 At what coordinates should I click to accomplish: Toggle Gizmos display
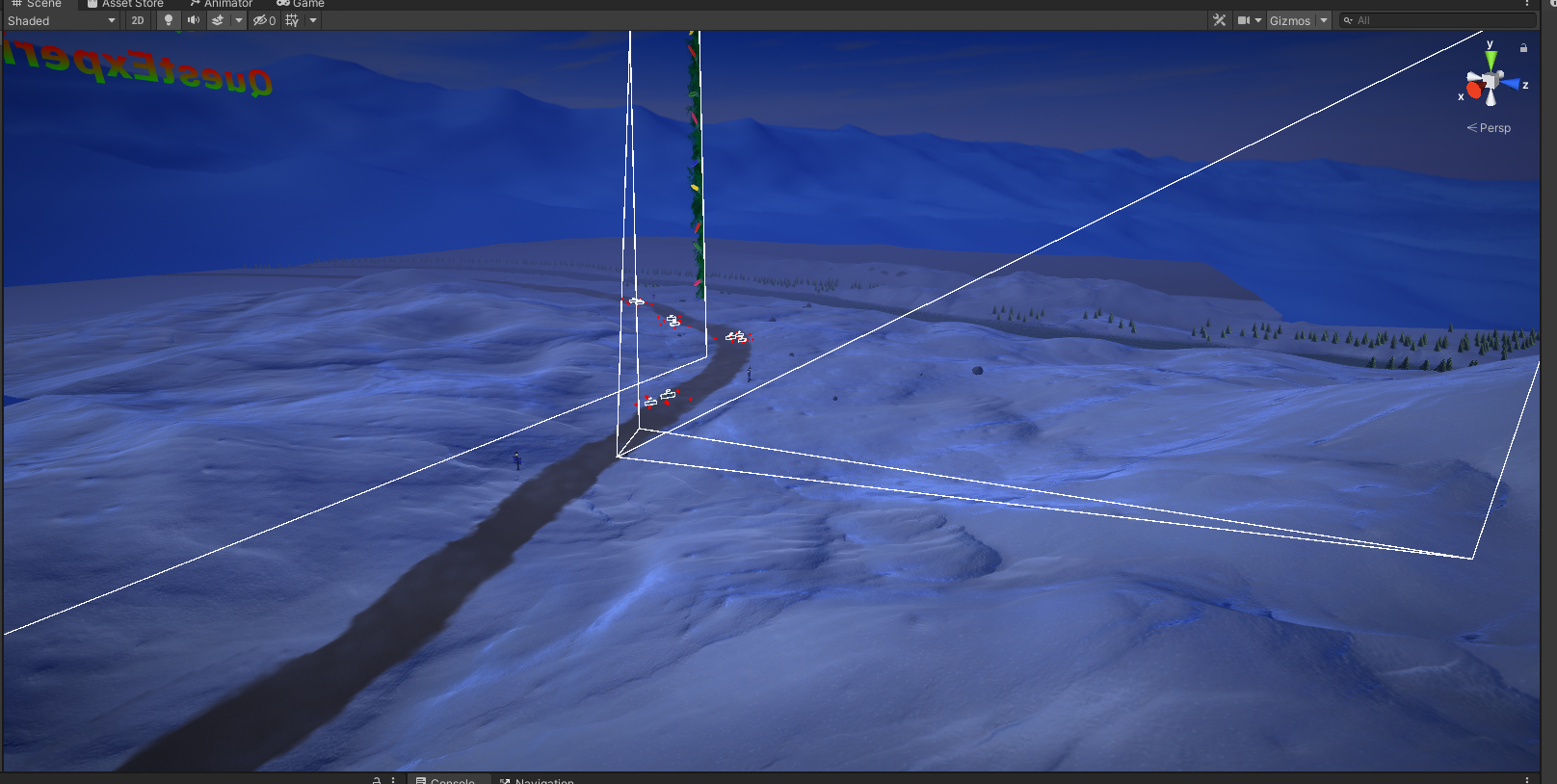(1290, 20)
